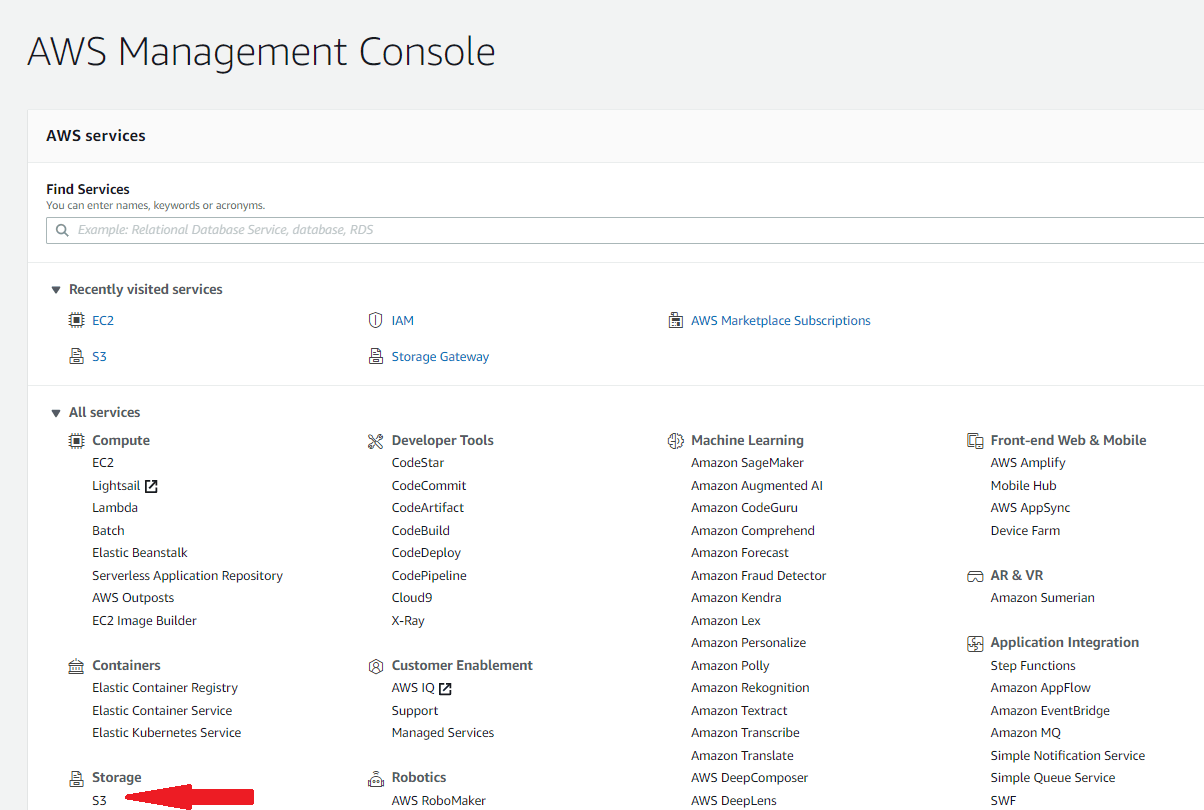1204x810 pixels.
Task: Click the Customer Enablement category icon
Action: pyautogui.click(x=376, y=666)
